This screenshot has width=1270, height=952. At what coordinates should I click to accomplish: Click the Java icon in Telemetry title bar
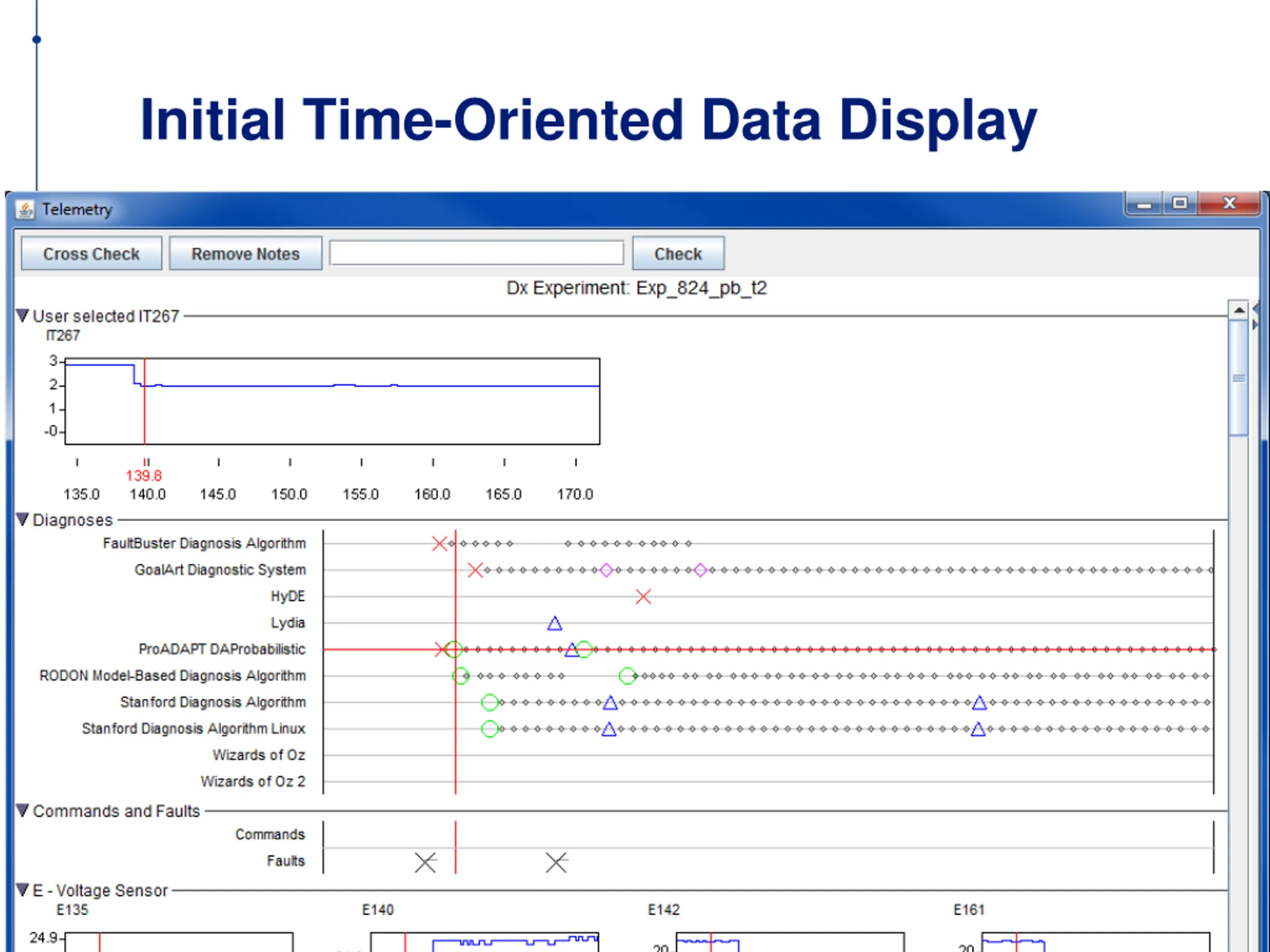click(25, 209)
